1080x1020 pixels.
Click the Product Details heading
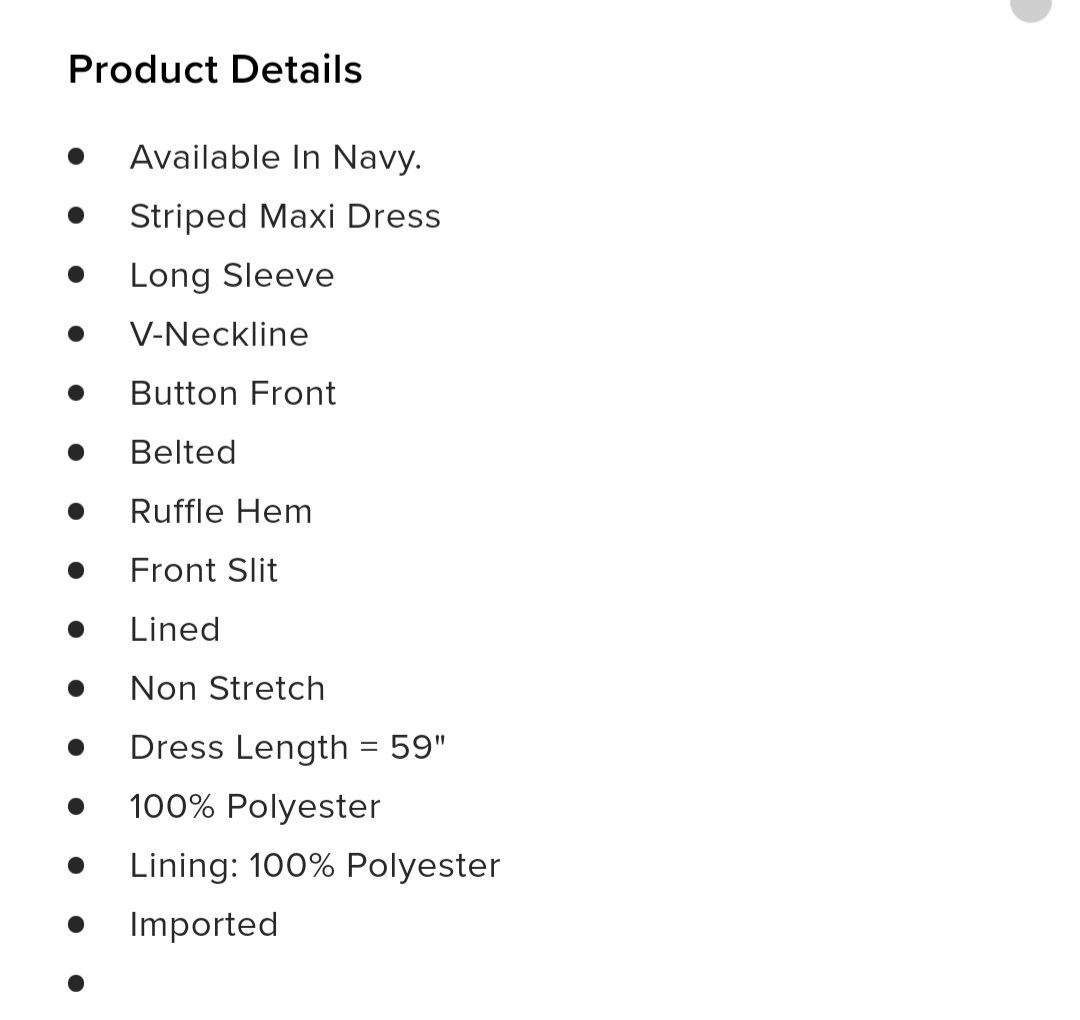(x=215, y=70)
